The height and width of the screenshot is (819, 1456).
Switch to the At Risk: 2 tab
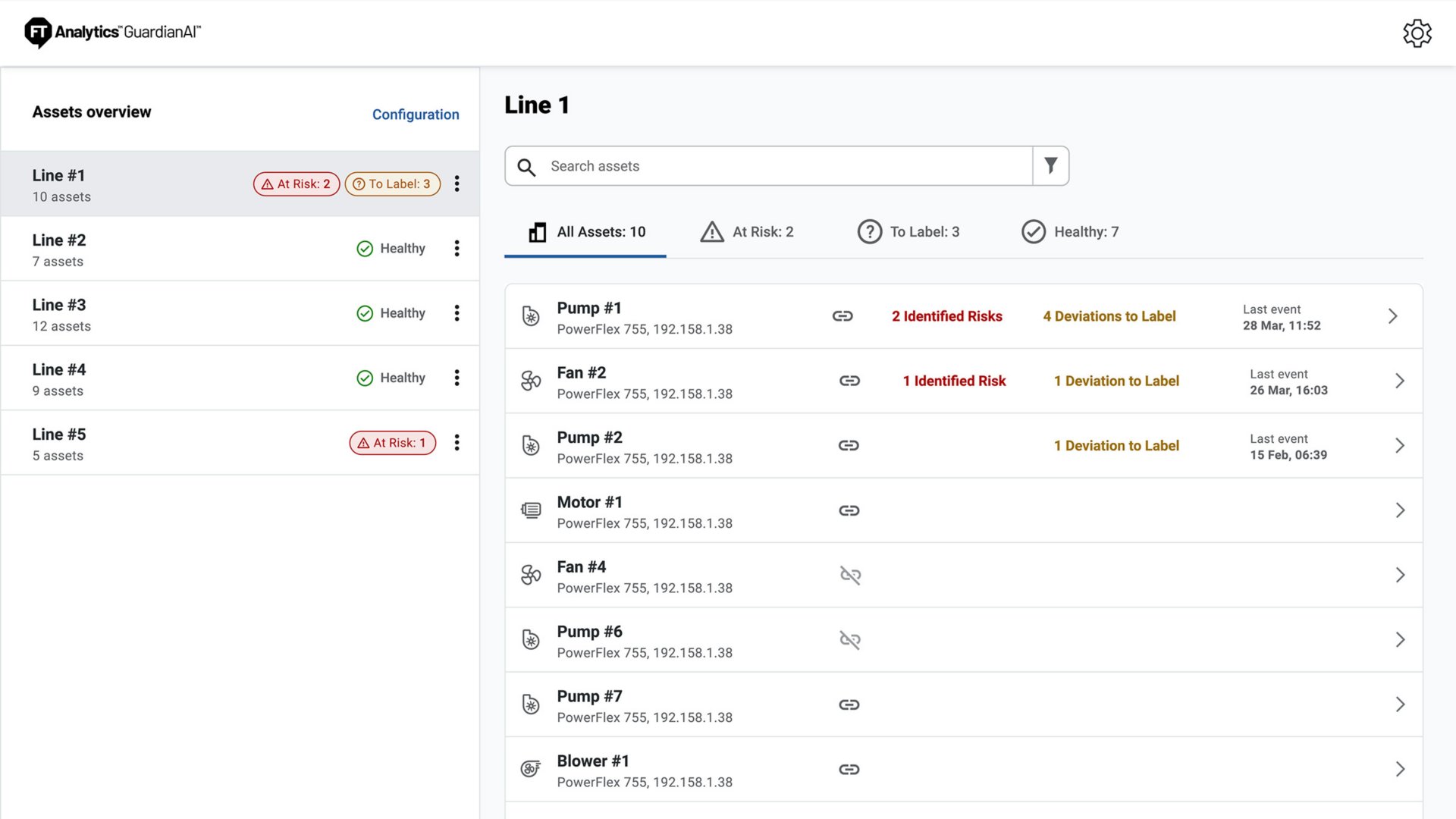point(747,232)
